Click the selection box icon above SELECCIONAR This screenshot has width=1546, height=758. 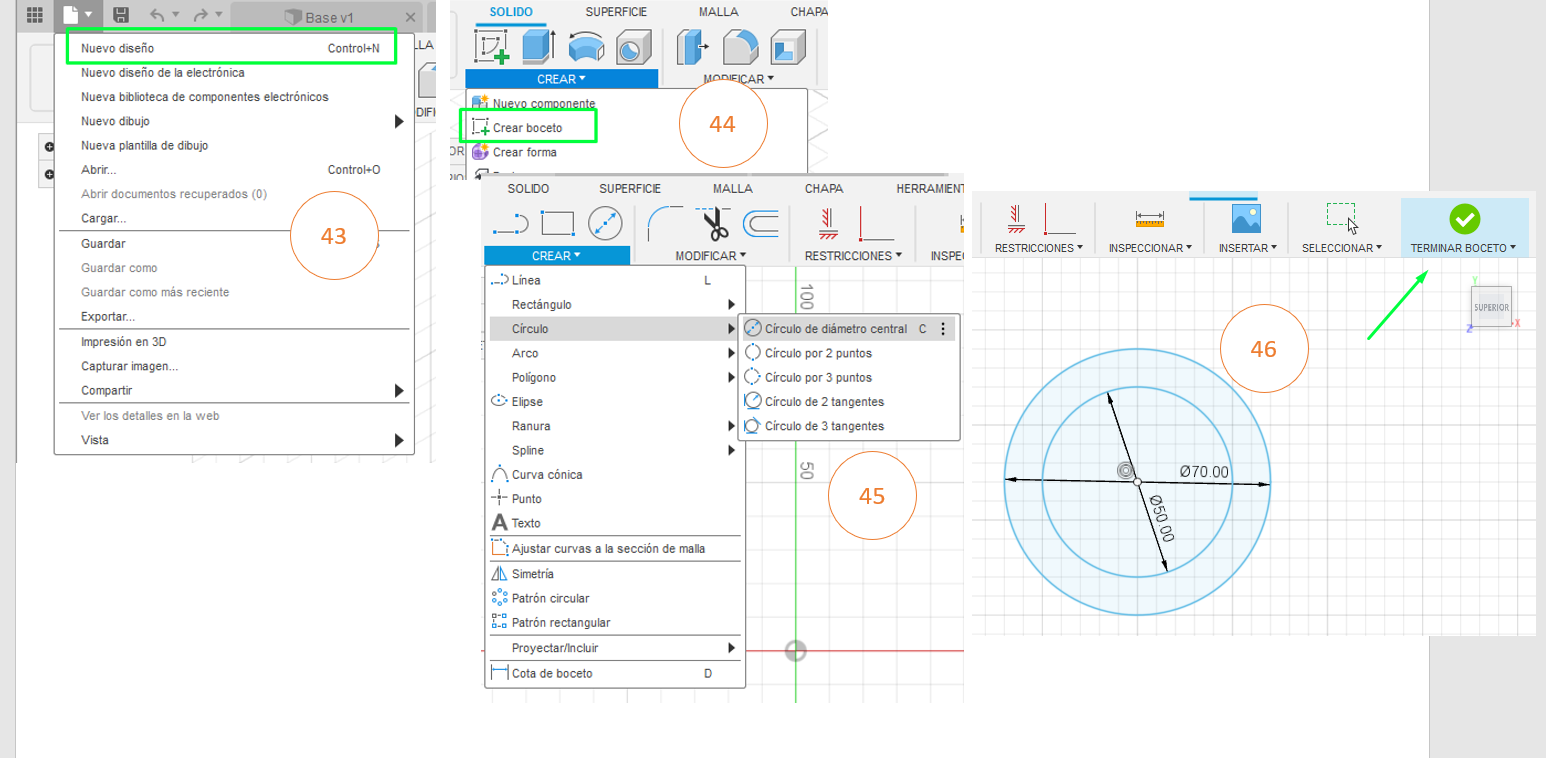click(1341, 217)
